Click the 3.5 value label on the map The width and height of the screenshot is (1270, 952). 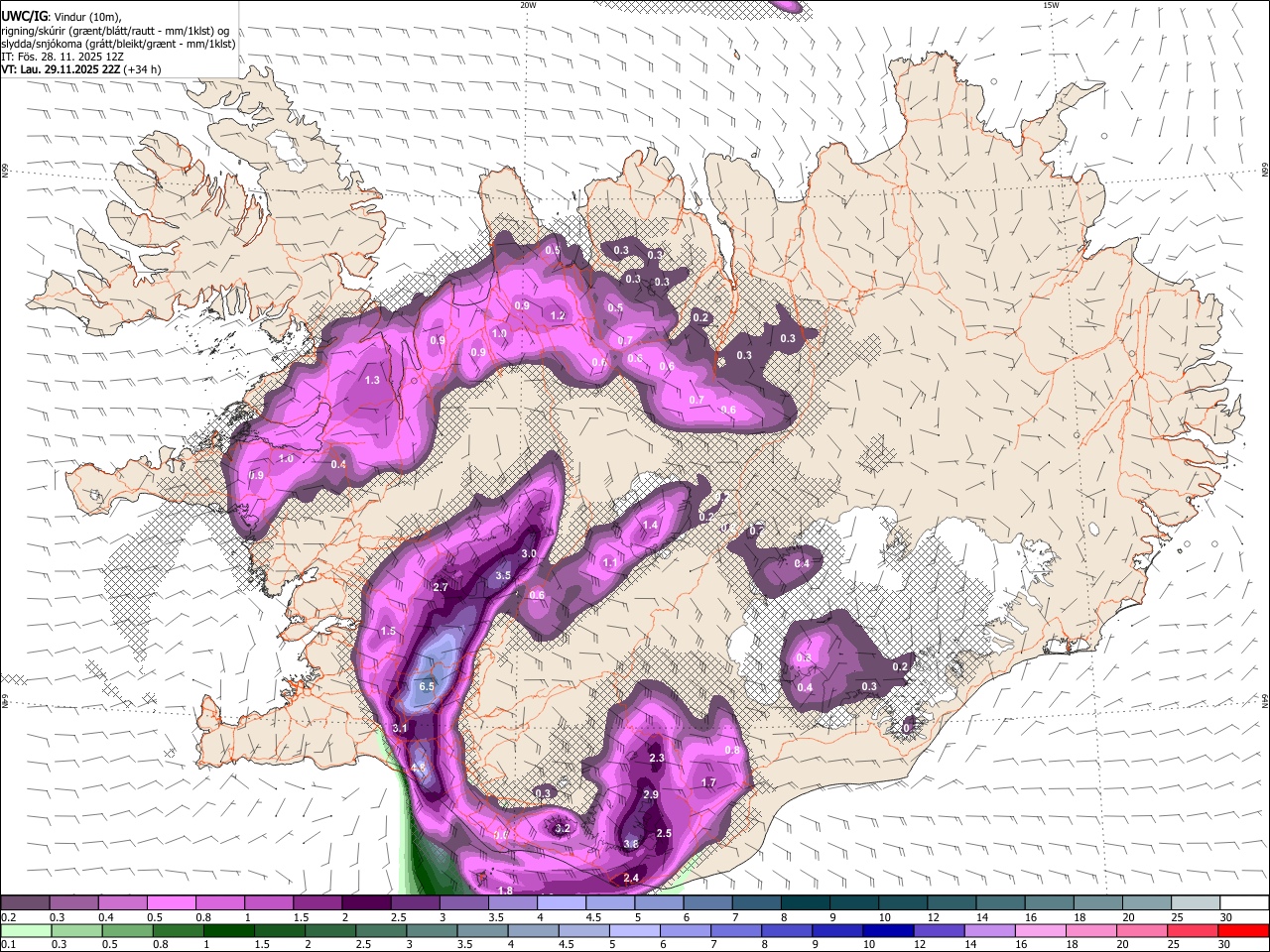point(503,575)
